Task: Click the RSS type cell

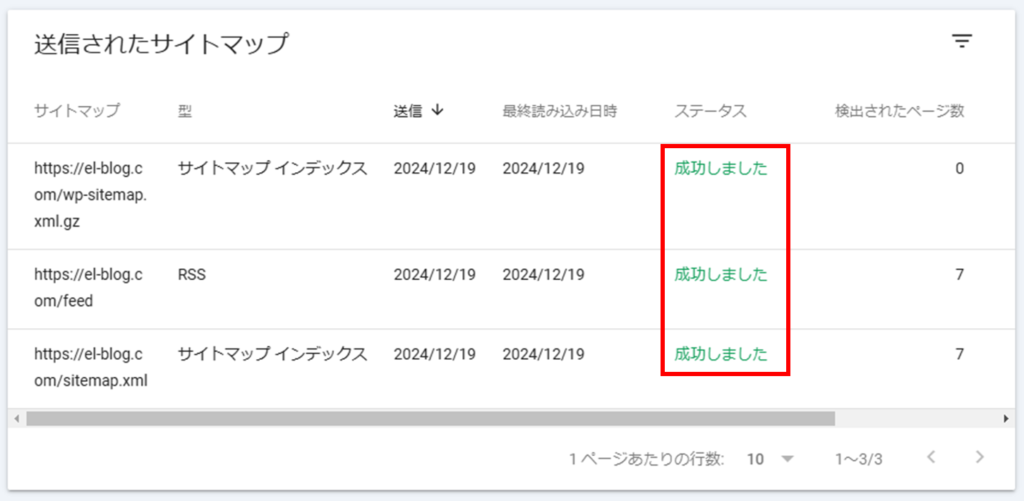Action: (191, 275)
